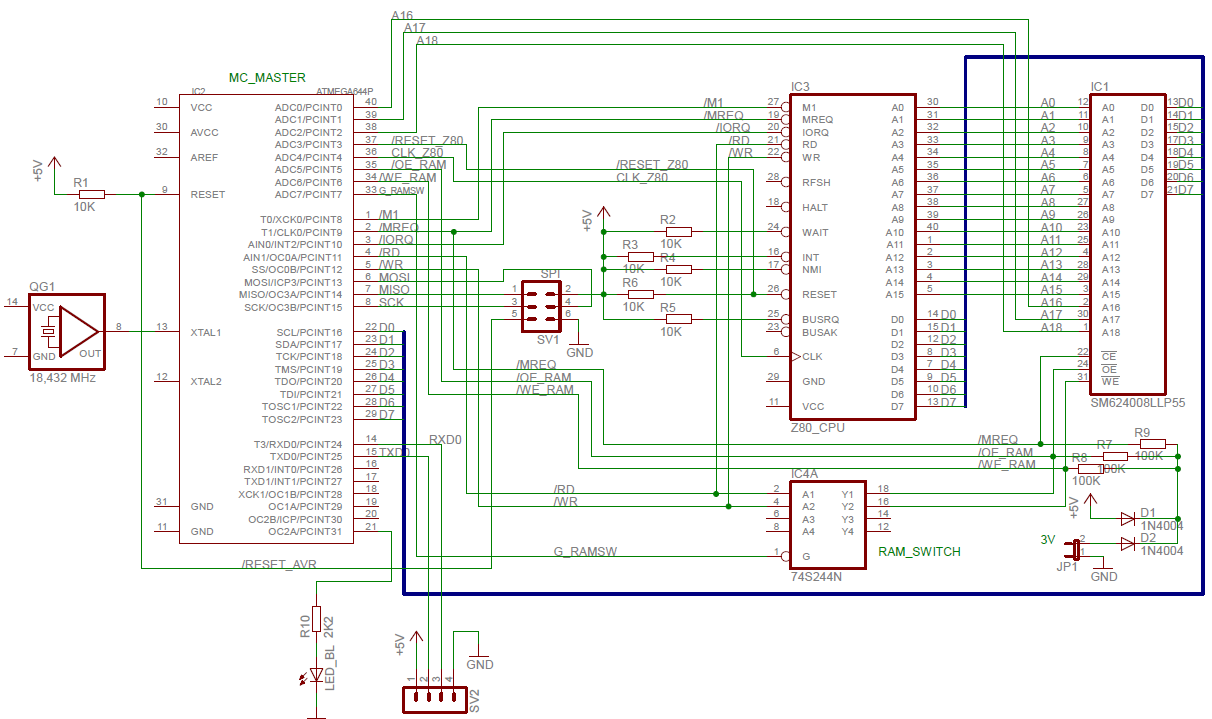1212x719 pixels.
Task: Click the IC1 designator
Action: tap(1099, 86)
